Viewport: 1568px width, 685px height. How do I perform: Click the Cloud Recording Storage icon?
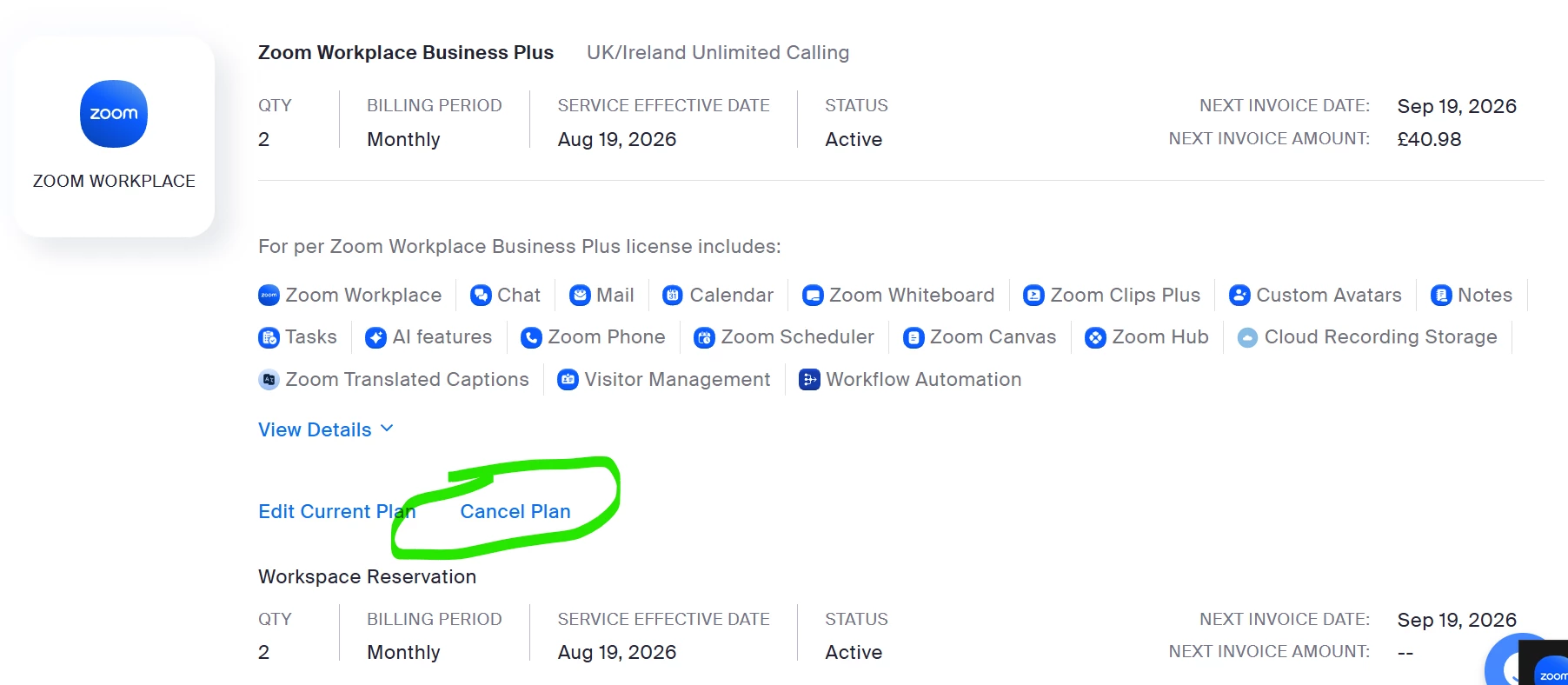click(x=1247, y=337)
